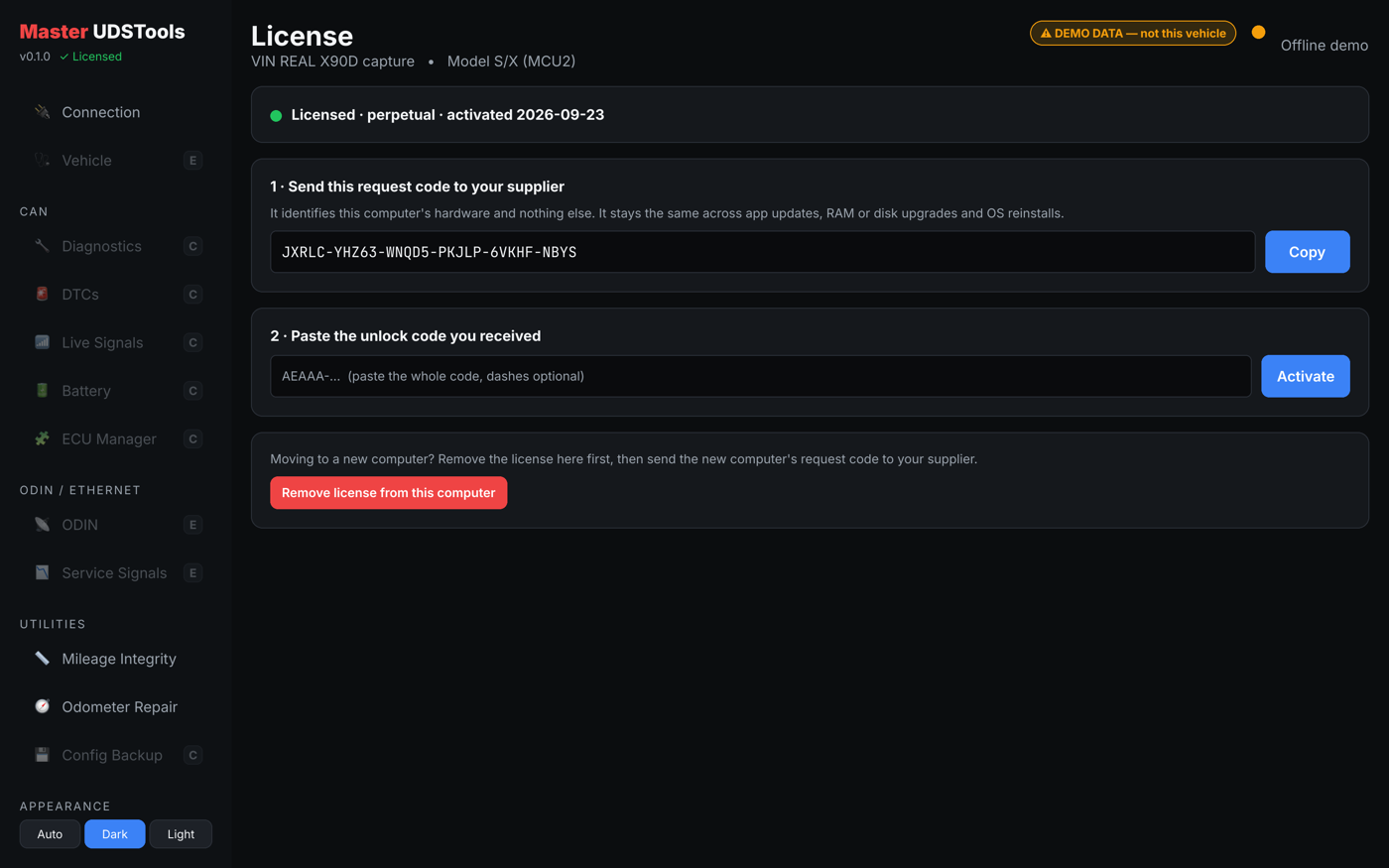This screenshot has width=1389, height=868.
Task: Click the UTILITIES section header
Action: point(53,624)
